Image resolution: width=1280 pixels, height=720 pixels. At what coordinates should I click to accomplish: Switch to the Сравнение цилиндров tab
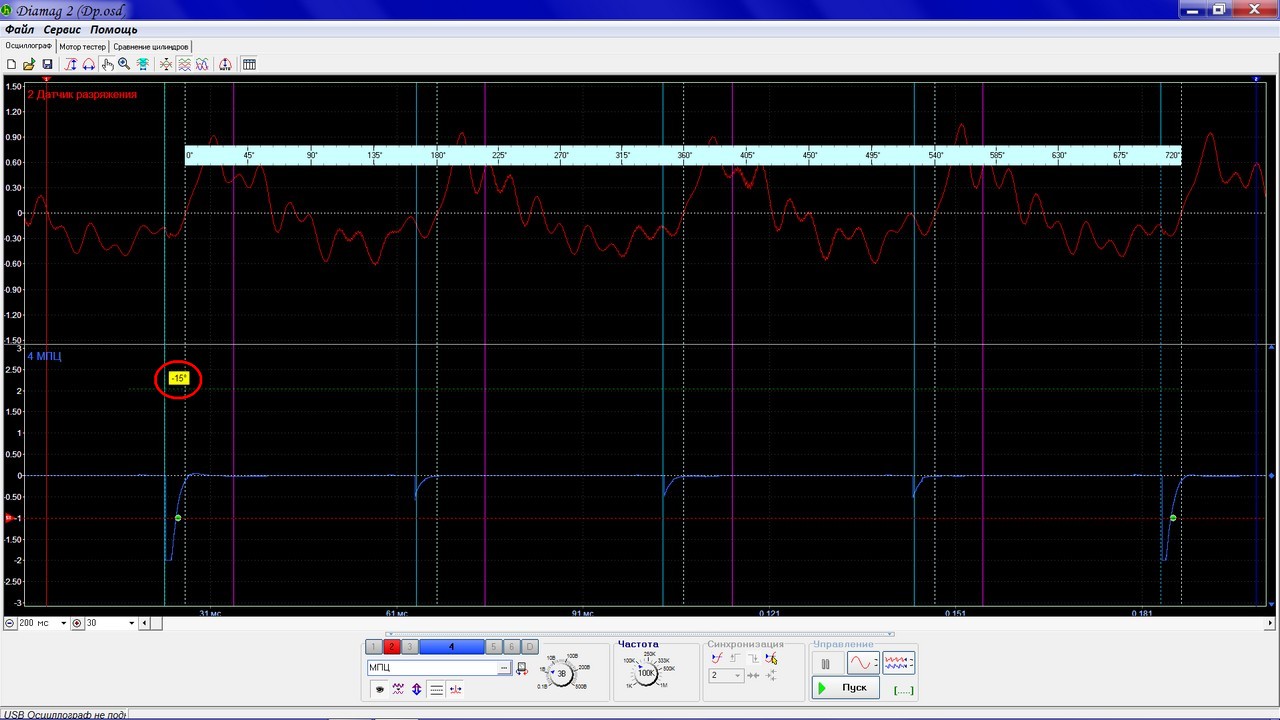point(150,47)
